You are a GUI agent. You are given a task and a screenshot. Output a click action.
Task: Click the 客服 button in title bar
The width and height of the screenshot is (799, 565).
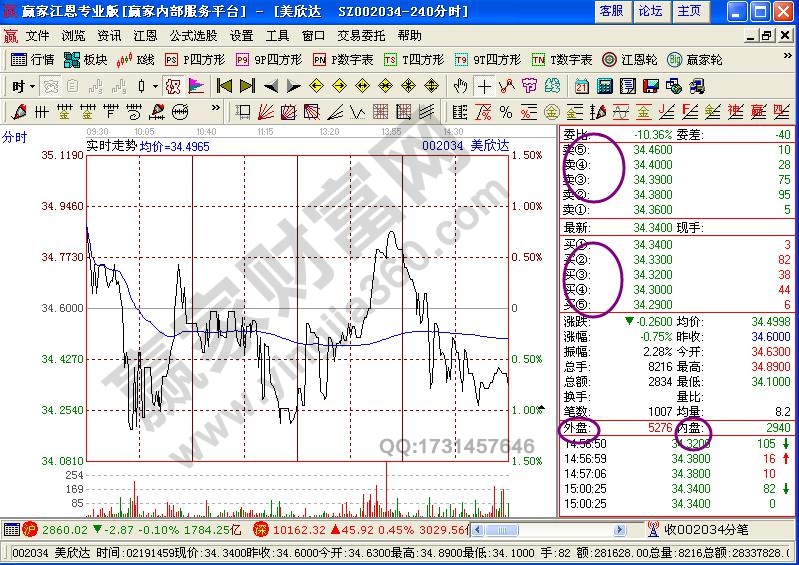610,11
